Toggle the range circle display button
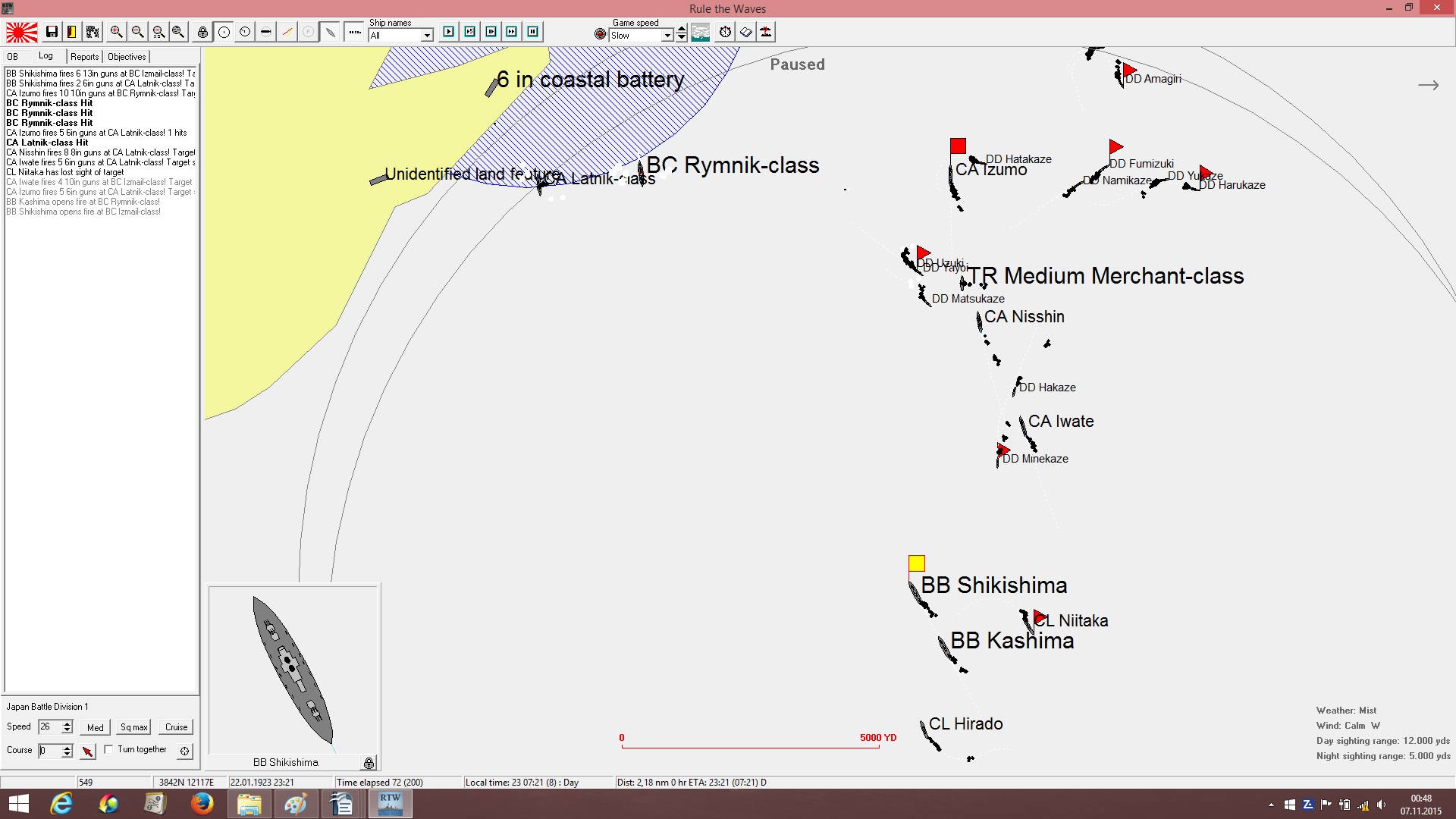 click(224, 32)
